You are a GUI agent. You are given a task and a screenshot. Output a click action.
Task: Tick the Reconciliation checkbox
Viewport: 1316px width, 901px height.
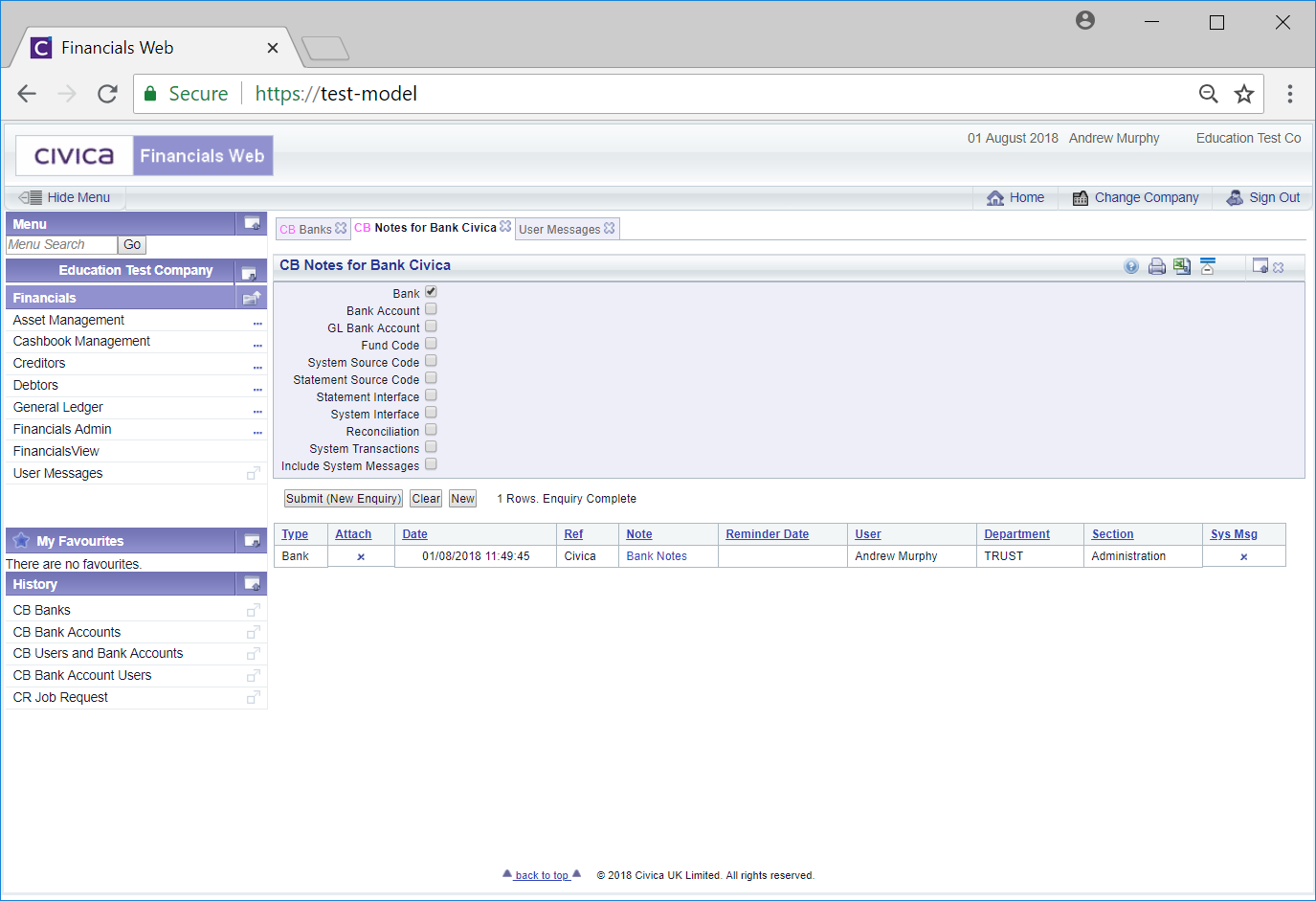pos(431,430)
